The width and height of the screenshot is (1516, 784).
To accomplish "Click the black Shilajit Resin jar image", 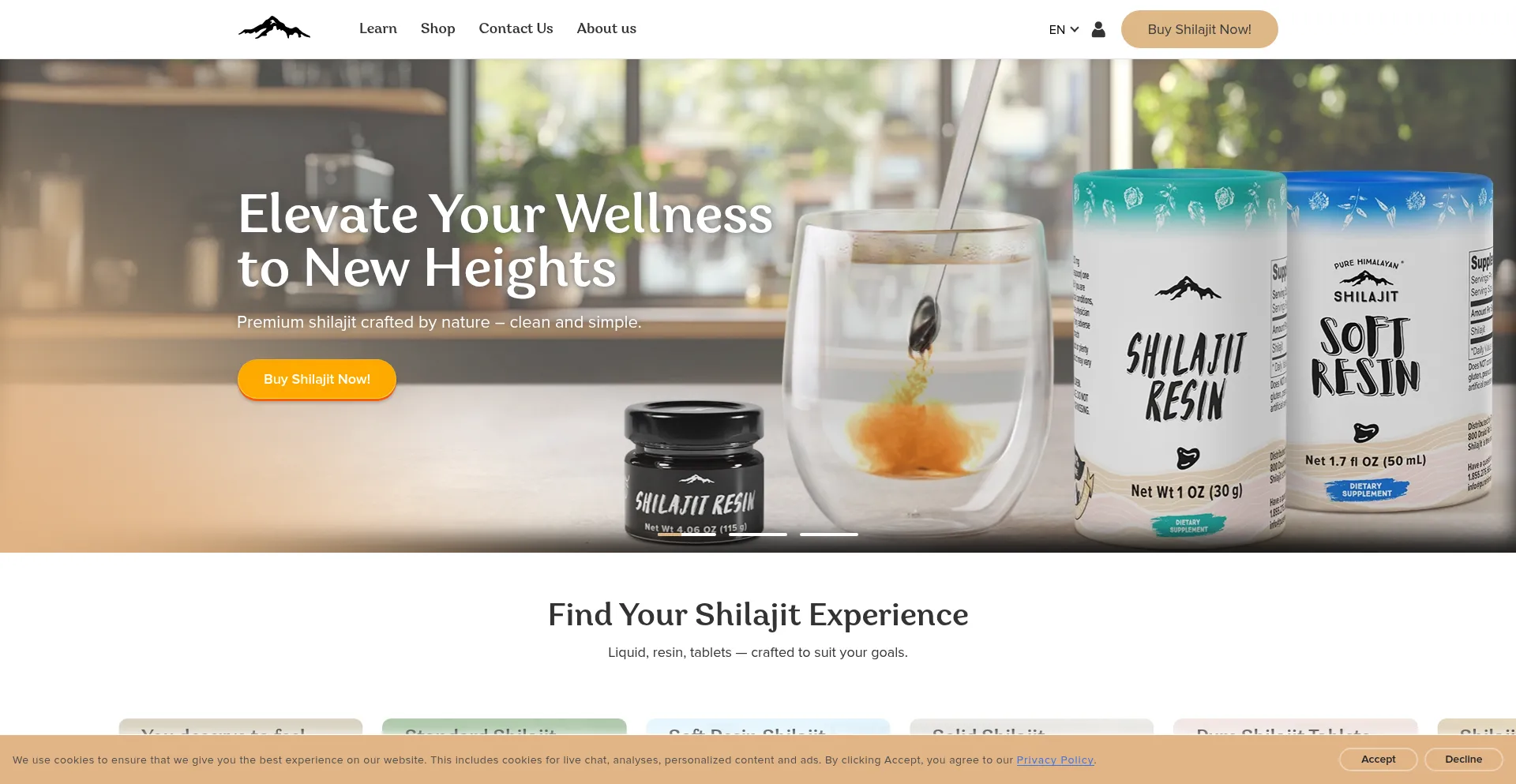I will pos(694,472).
